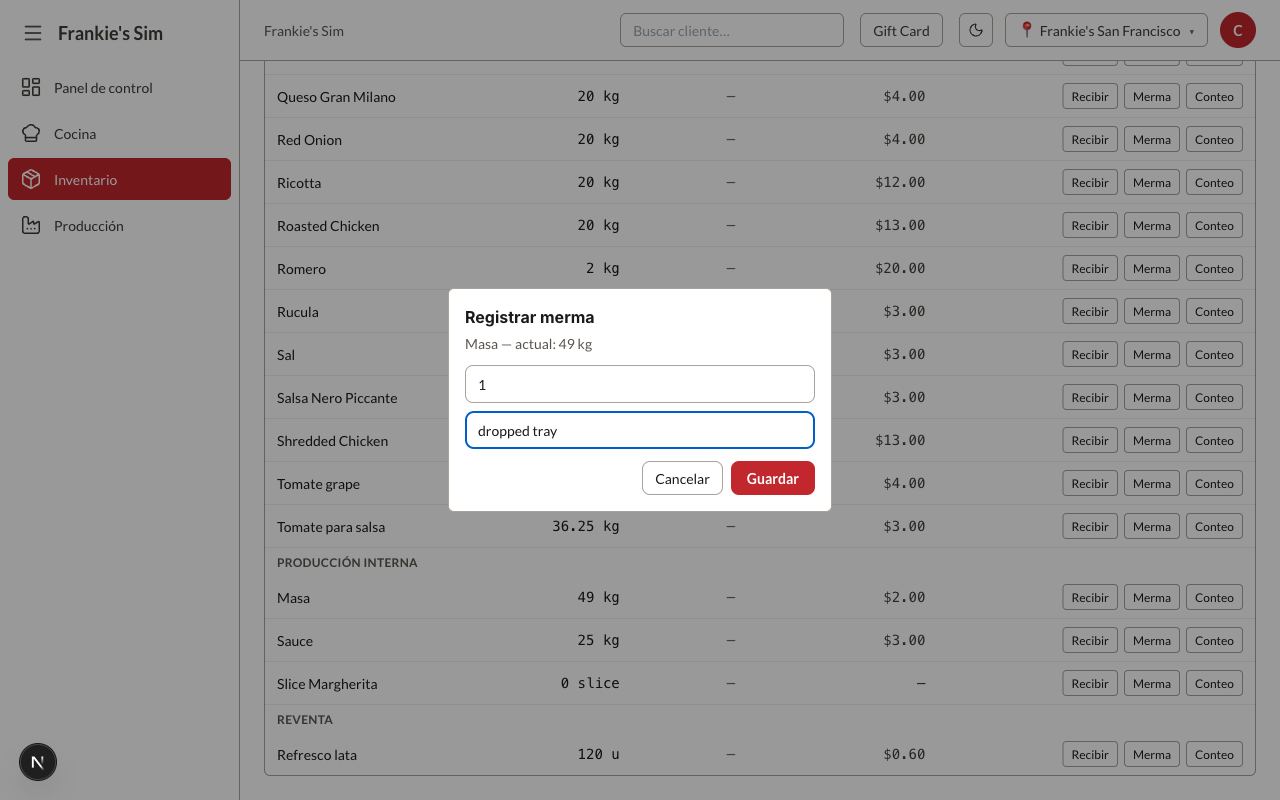Image resolution: width=1280 pixels, height=800 pixels.
Task: Click Conteo for Shredded Chicken
Action: pos(1214,441)
